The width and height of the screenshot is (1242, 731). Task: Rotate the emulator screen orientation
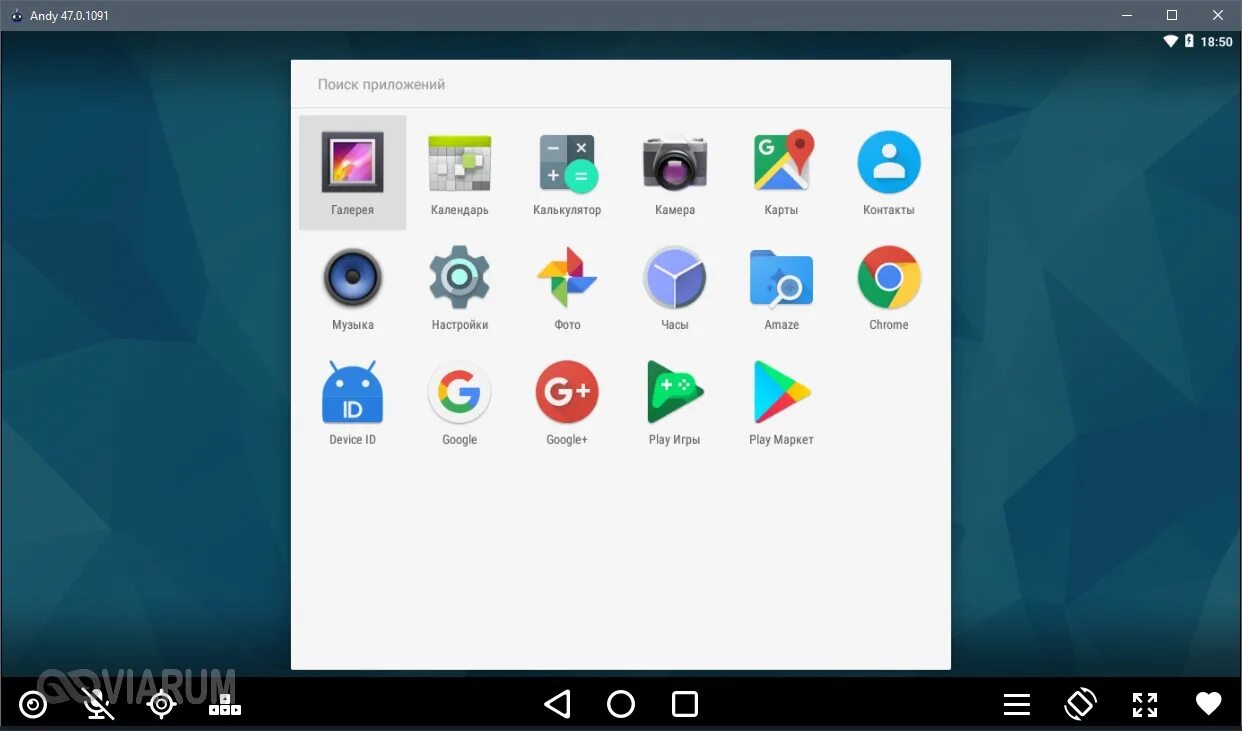point(1081,704)
